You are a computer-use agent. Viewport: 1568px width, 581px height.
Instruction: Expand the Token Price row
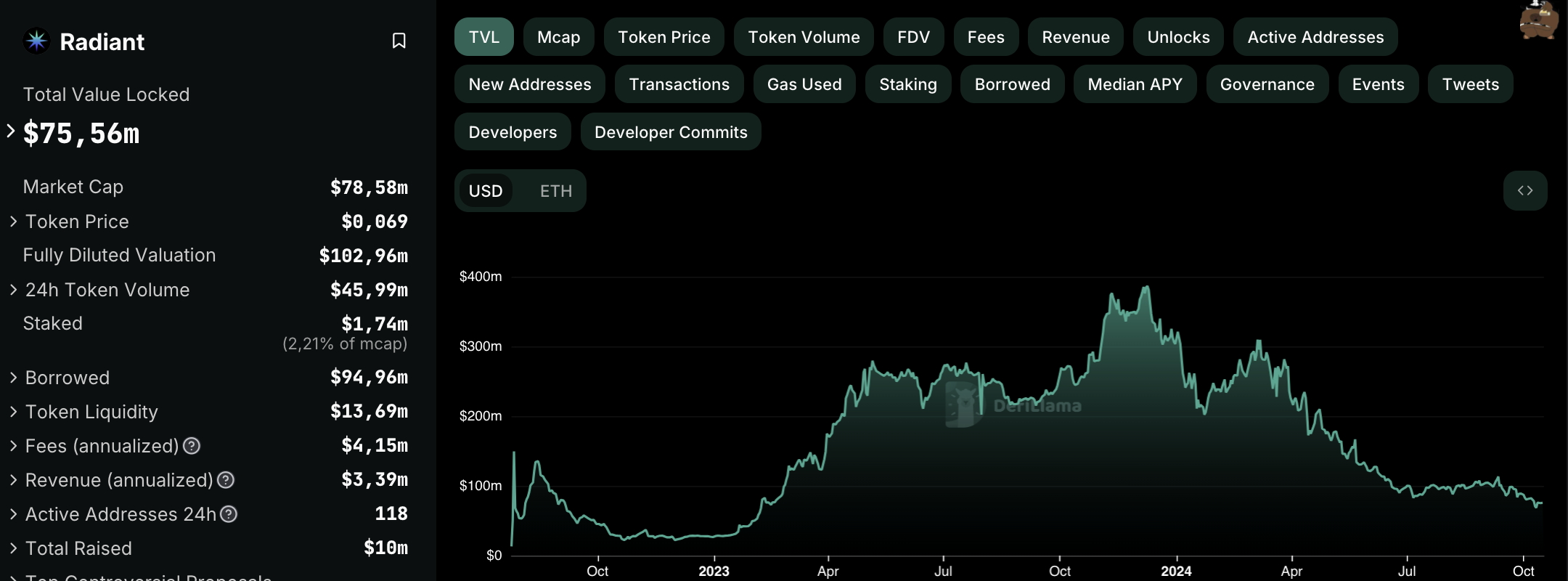click(x=13, y=222)
